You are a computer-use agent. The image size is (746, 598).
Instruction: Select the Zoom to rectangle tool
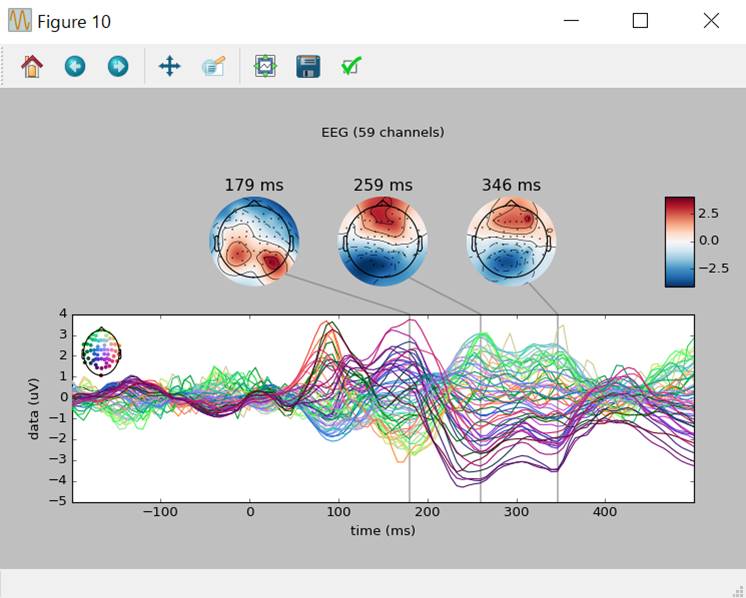pyautogui.click(x=213, y=67)
